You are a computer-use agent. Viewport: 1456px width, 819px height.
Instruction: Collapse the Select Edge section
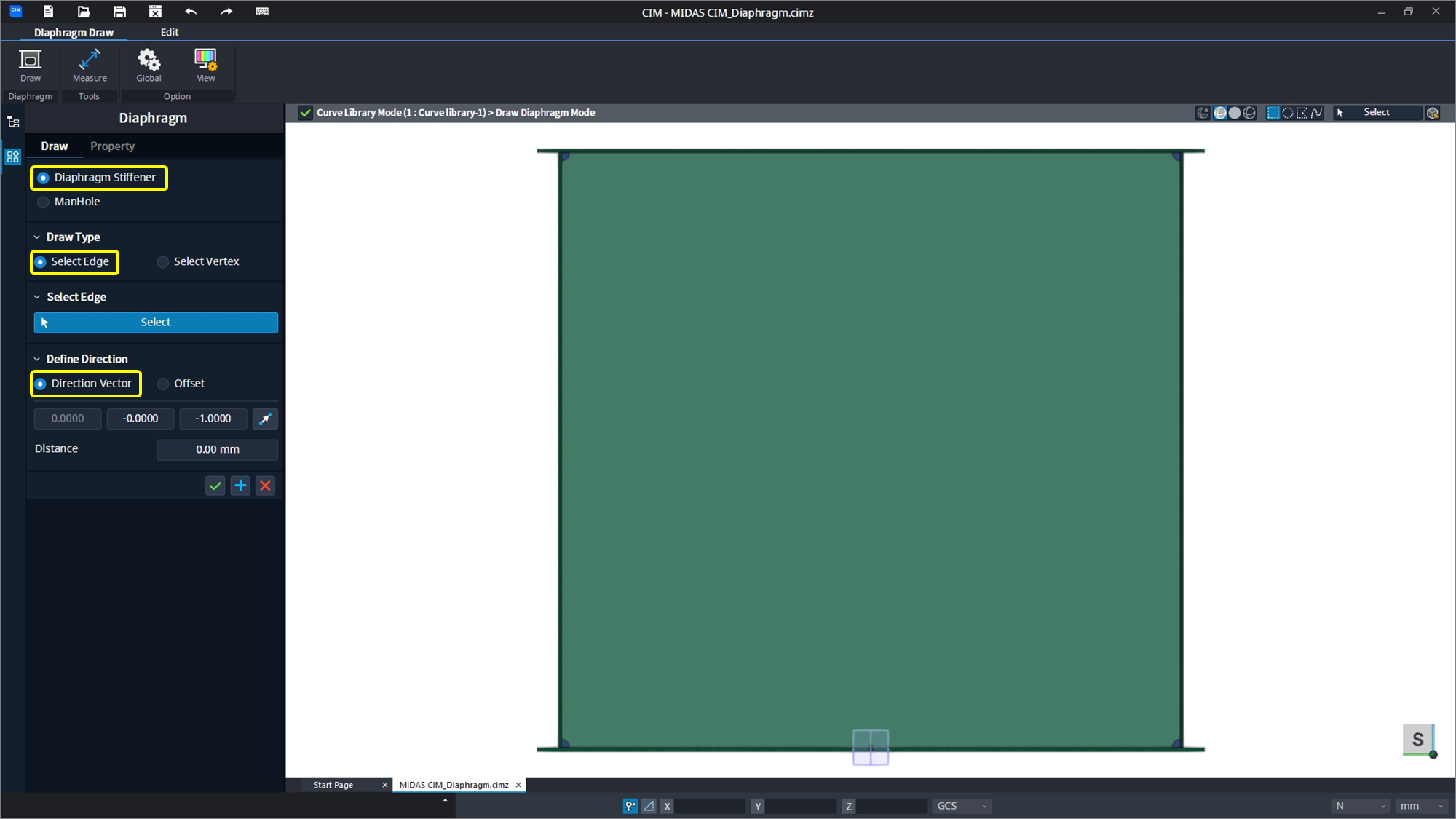tap(37, 297)
